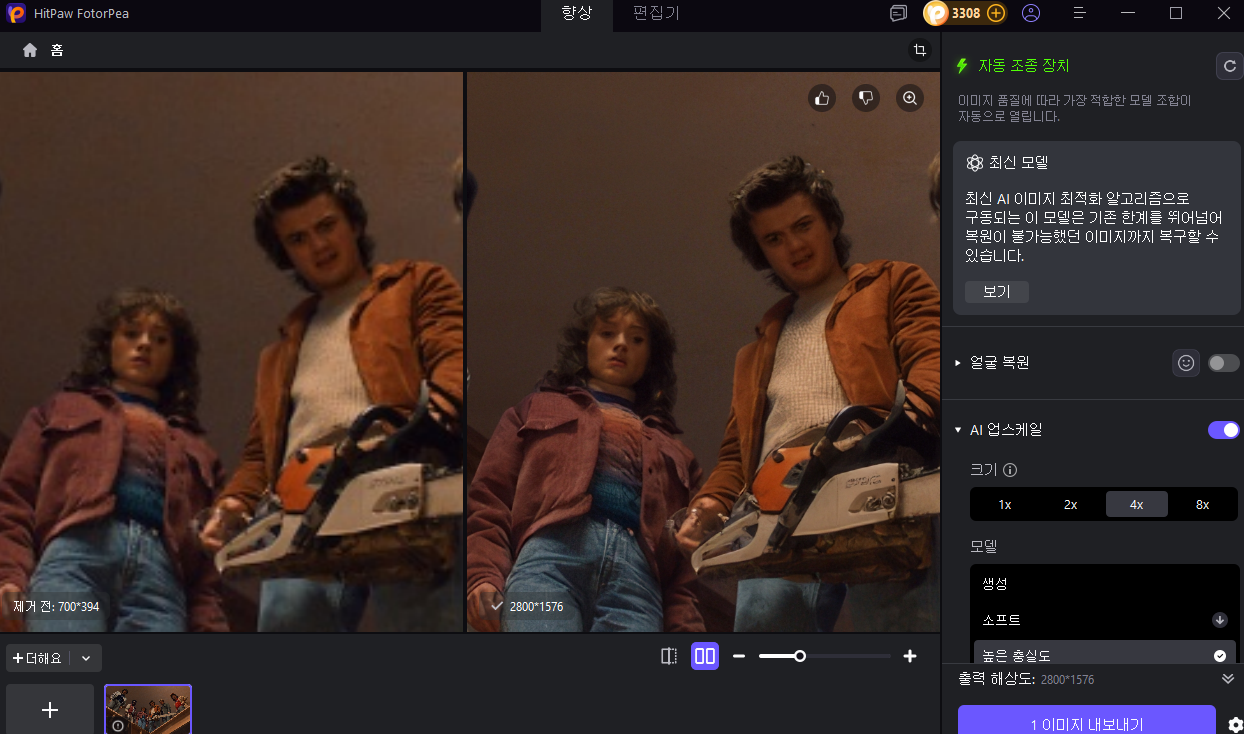Expand the face restoration section

(x=957, y=363)
